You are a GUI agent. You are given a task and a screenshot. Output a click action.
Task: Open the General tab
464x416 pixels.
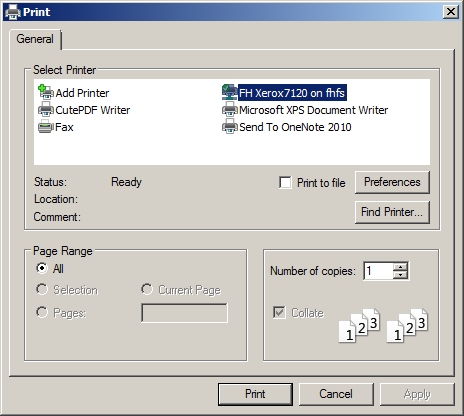[35, 39]
